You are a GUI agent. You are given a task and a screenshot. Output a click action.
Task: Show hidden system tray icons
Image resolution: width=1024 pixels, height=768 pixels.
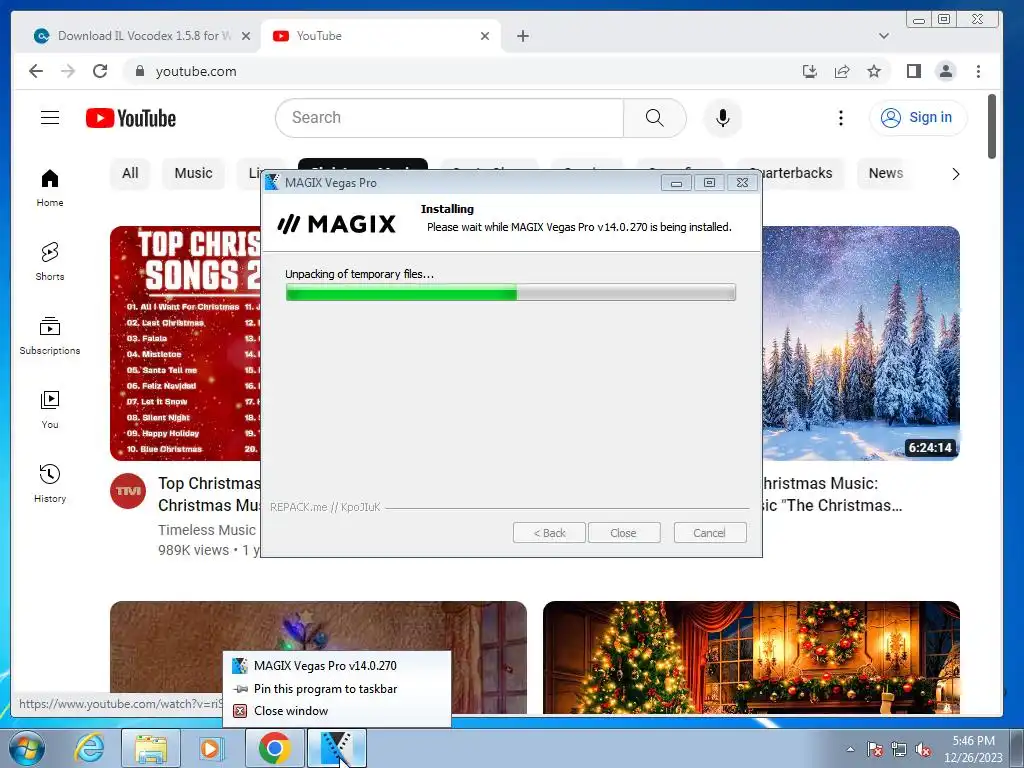pyautogui.click(x=850, y=749)
